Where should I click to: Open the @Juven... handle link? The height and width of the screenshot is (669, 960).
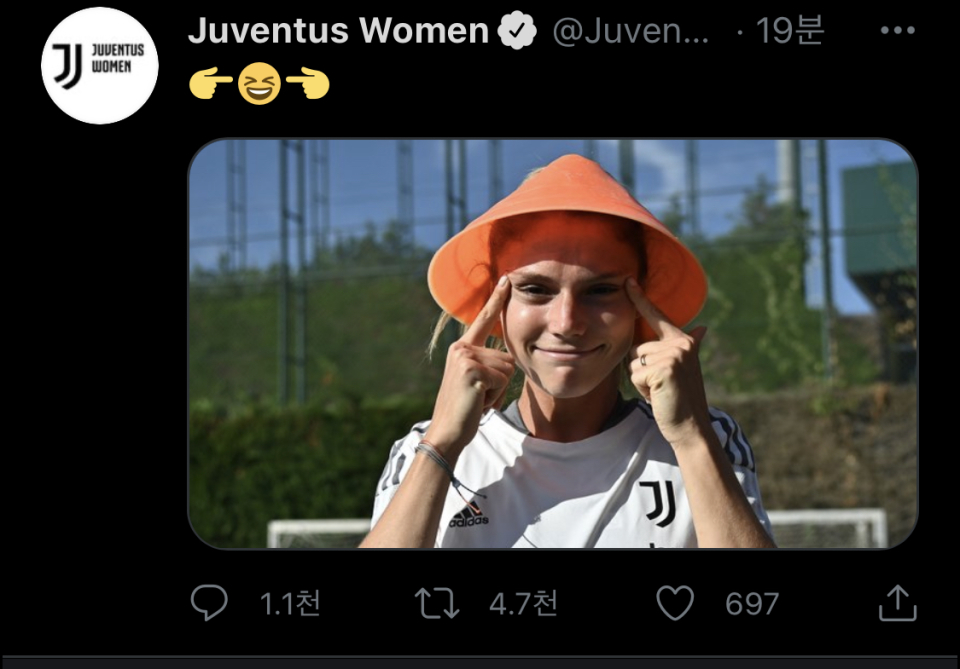[x=631, y=31]
